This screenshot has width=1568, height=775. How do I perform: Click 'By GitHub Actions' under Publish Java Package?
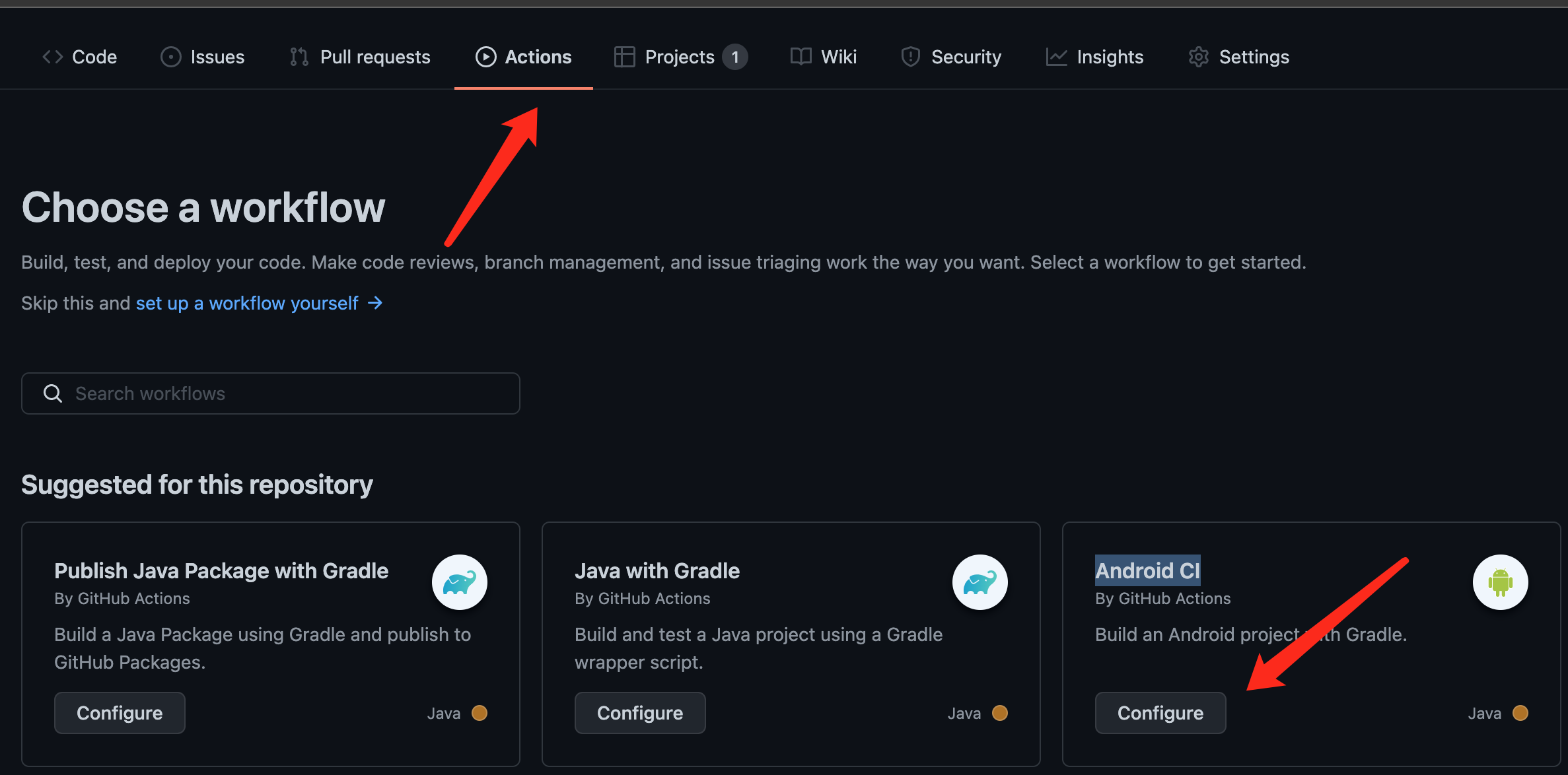122,599
